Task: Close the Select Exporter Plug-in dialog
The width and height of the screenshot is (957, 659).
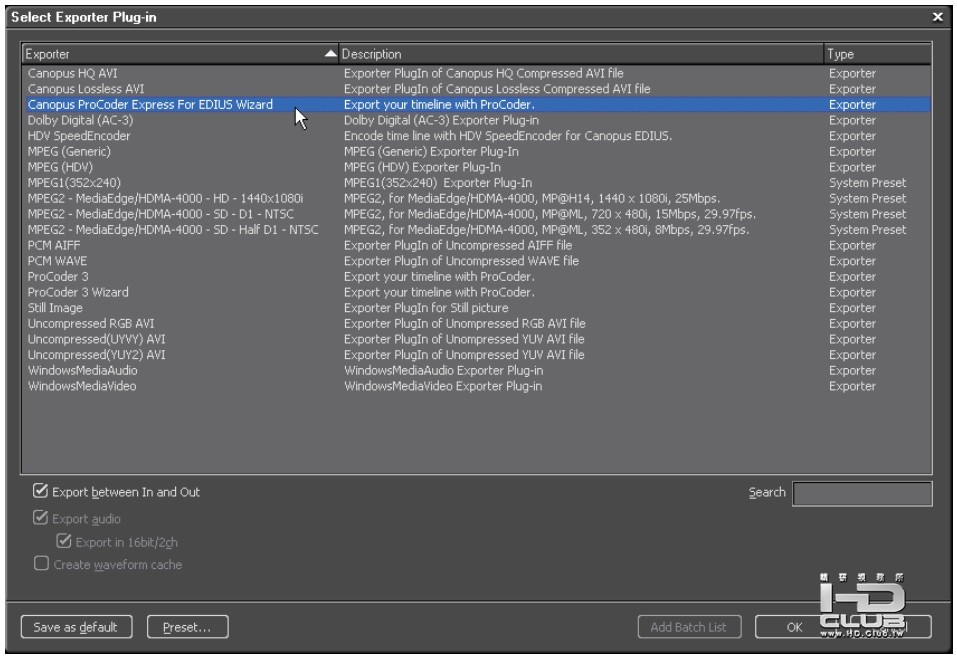Action: tap(937, 17)
